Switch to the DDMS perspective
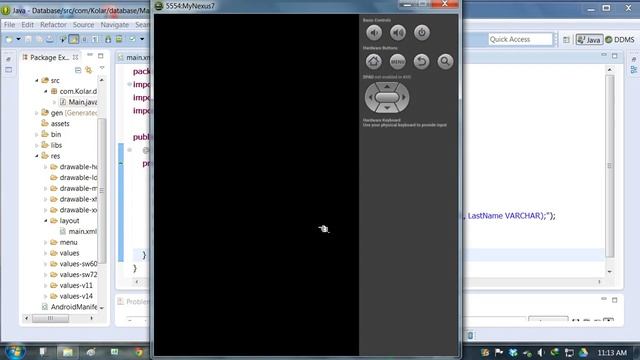The height and width of the screenshot is (360, 640). 620,40
